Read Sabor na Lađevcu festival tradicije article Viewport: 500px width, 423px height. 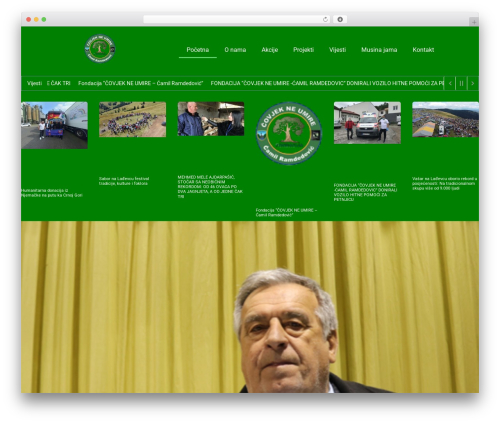[124, 181]
